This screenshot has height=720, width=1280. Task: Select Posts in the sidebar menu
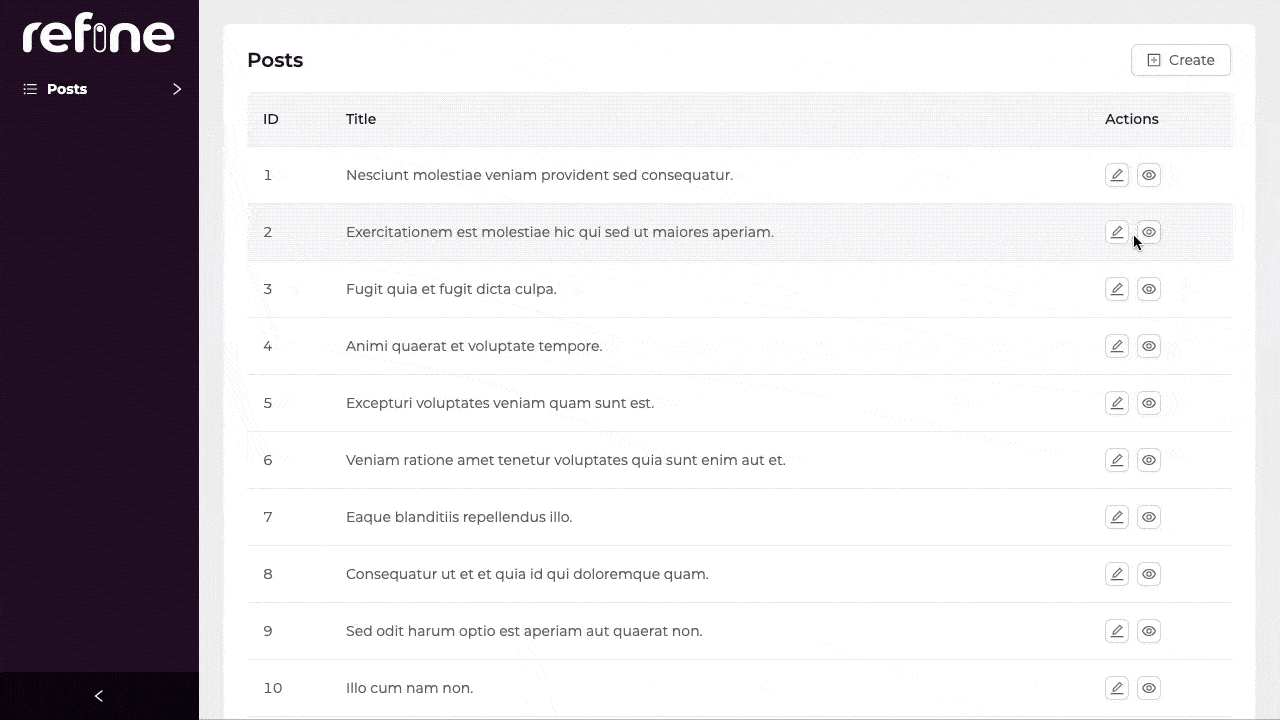coord(67,89)
